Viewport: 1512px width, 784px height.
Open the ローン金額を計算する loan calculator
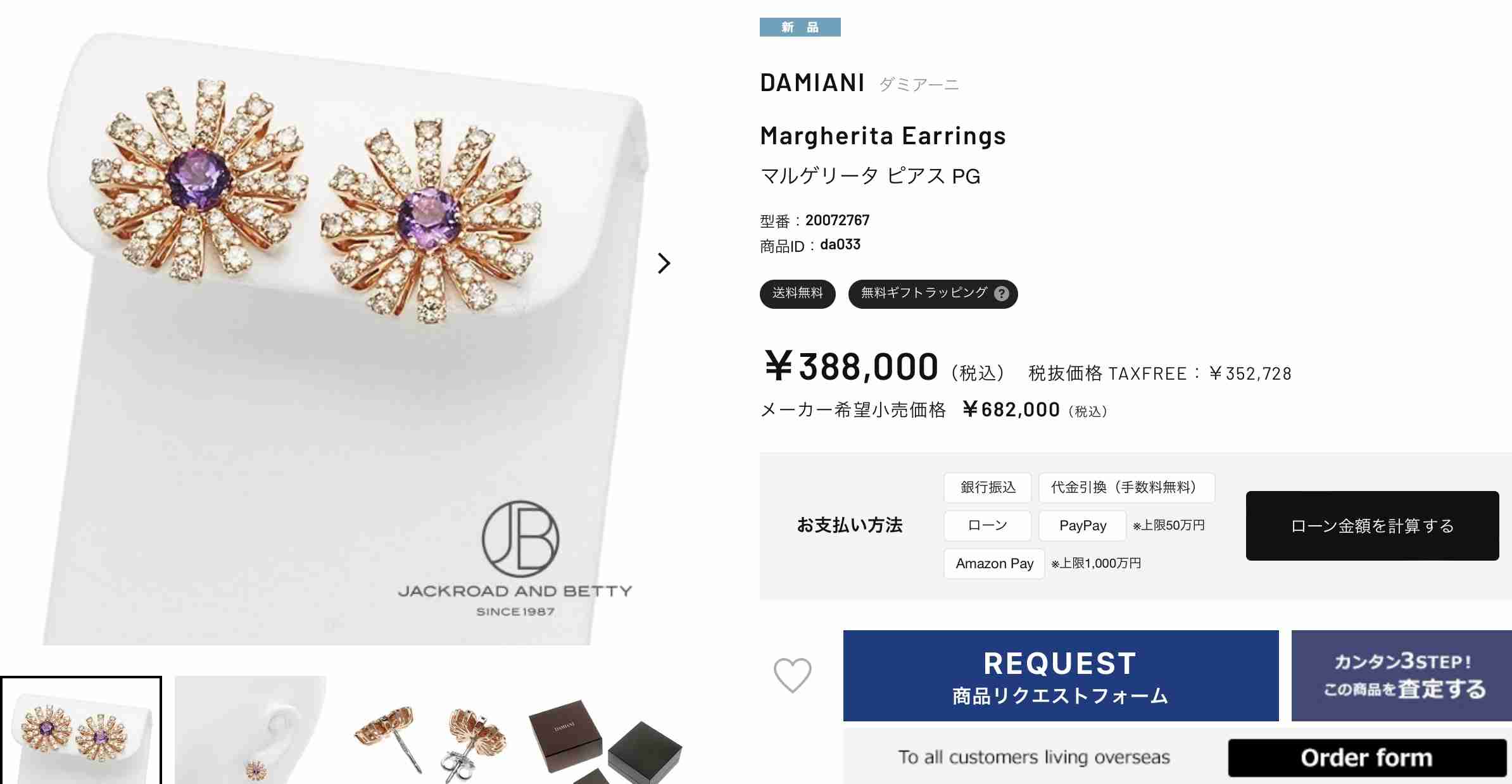click(x=1372, y=526)
